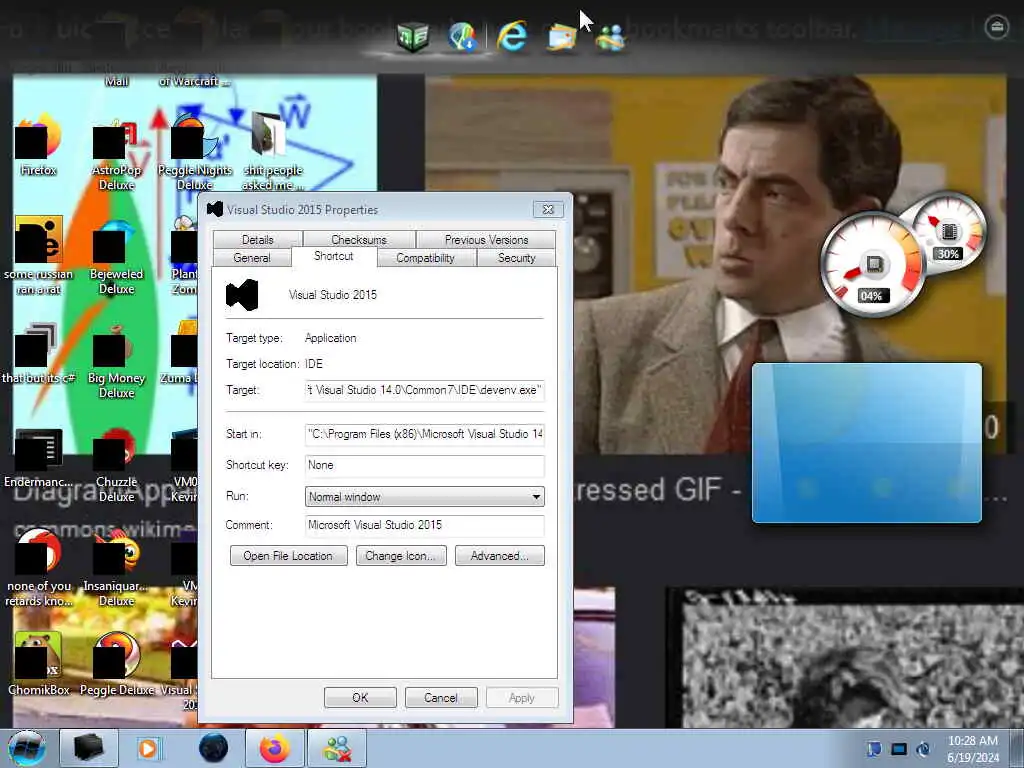Expand the Run window mode dropdown
This screenshot has width=1024, height=768.
tap(424, 497)
